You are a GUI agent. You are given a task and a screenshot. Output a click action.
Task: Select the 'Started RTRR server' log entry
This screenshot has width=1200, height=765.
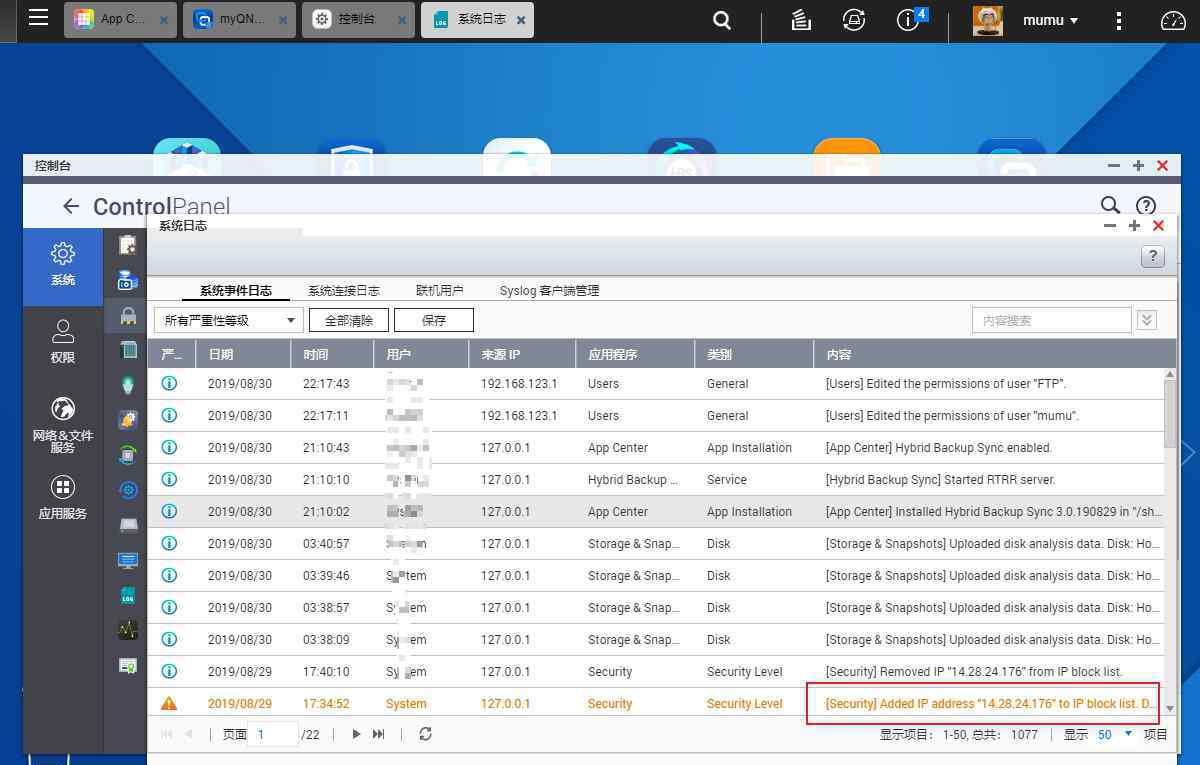[x=656, y=479]
